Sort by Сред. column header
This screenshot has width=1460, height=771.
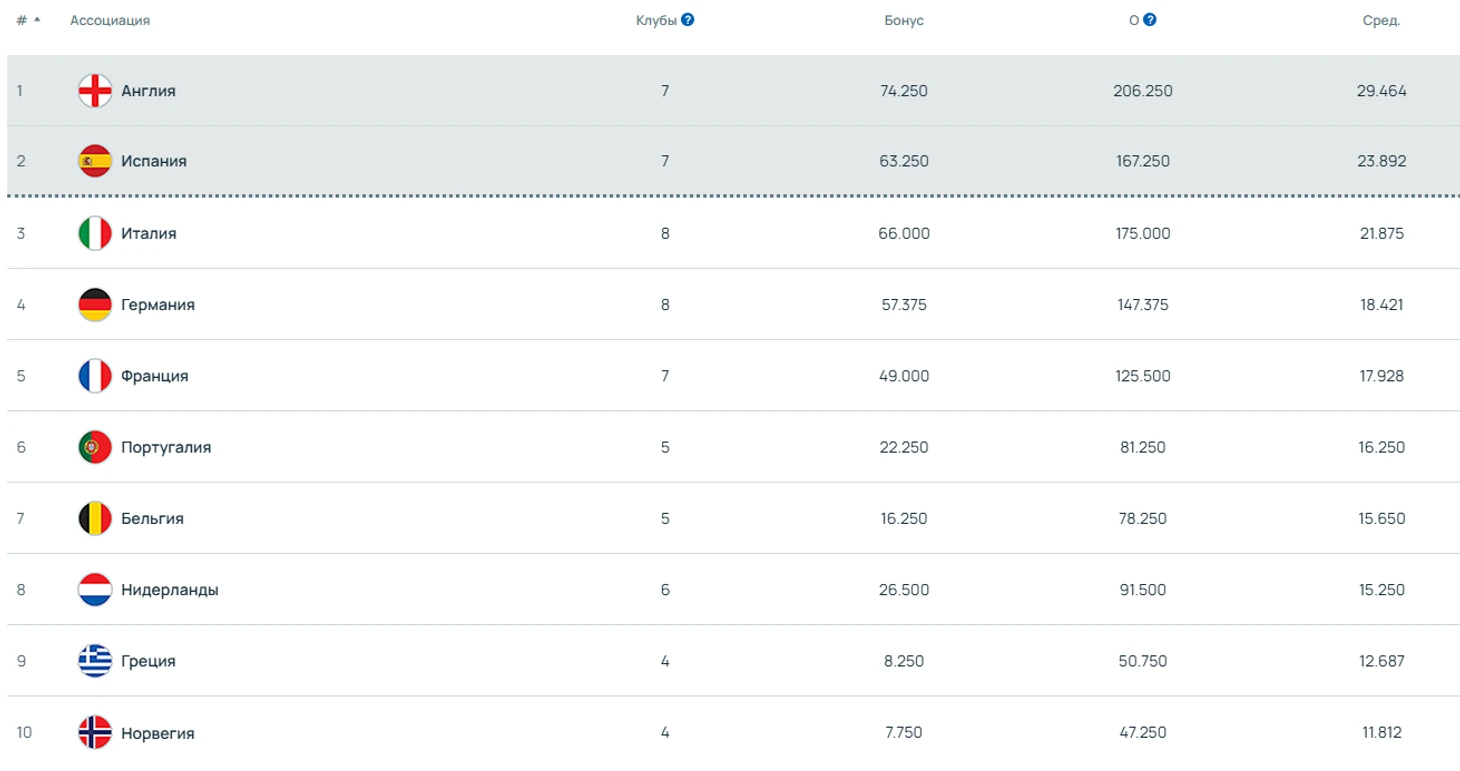(x=1381, y=21)
